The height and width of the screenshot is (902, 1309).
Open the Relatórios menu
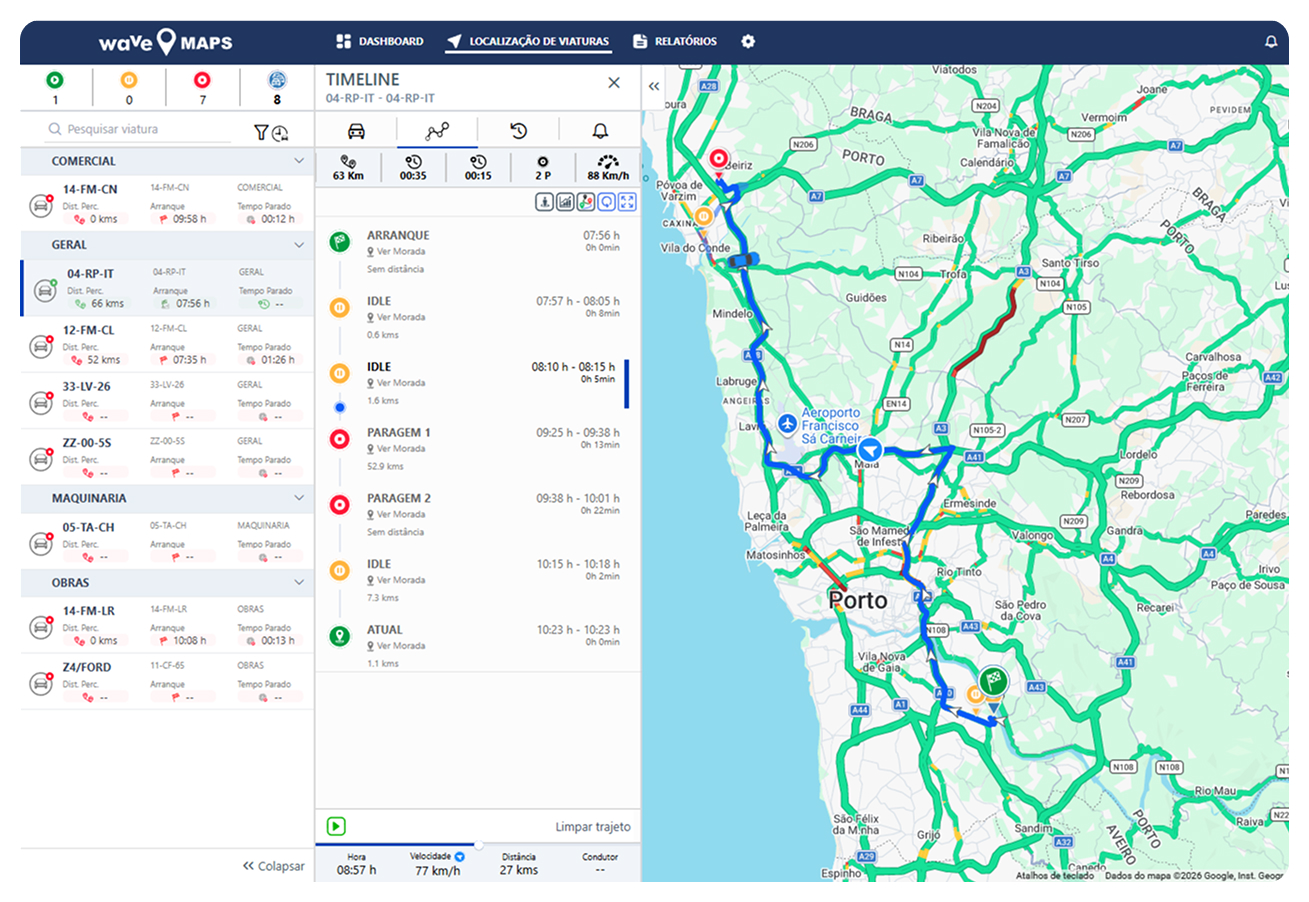pyautogui.click(x=675, y=42)
